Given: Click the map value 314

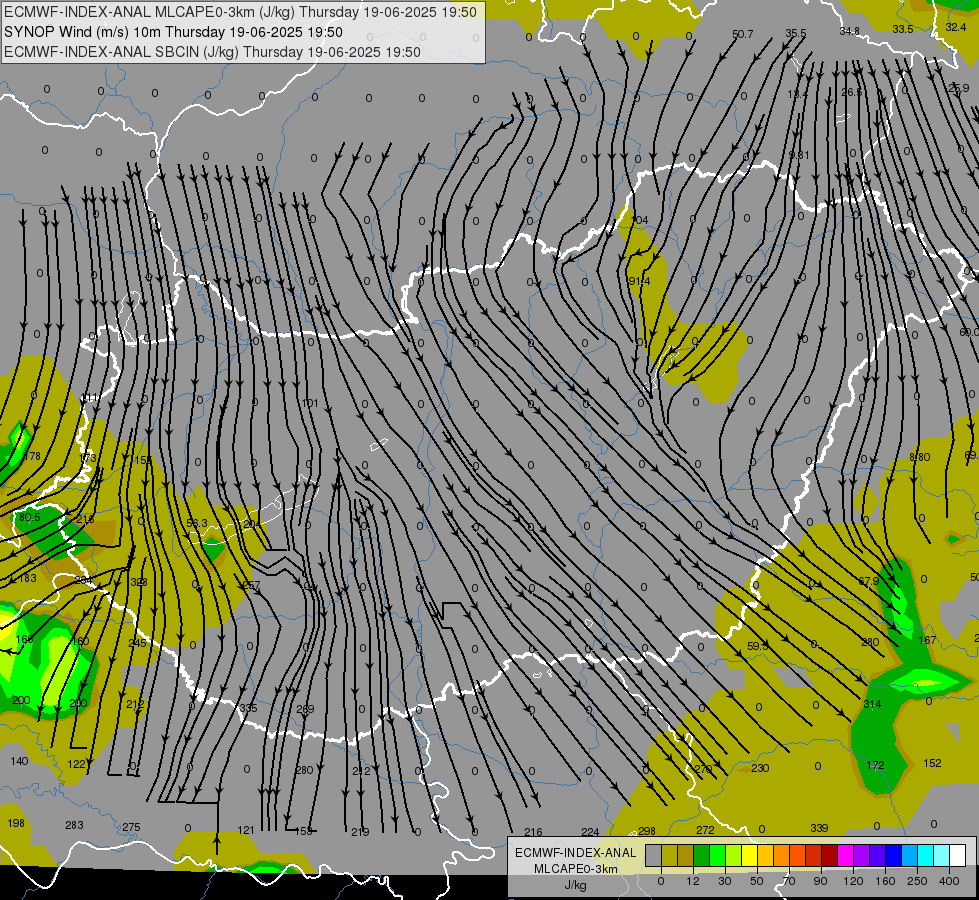Looking at the screenshot, I should pyautogui.click(x=872, y=704).
